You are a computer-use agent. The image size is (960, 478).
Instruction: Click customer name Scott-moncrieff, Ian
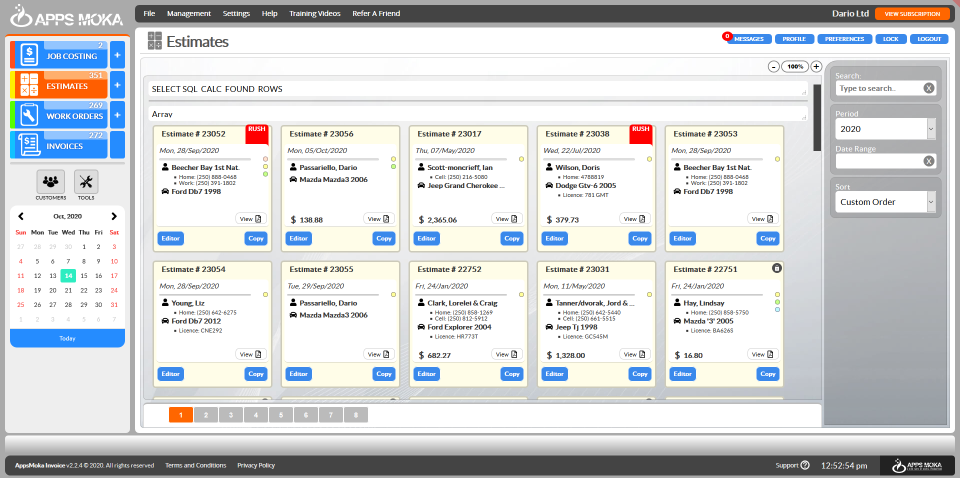click(460, 167)
